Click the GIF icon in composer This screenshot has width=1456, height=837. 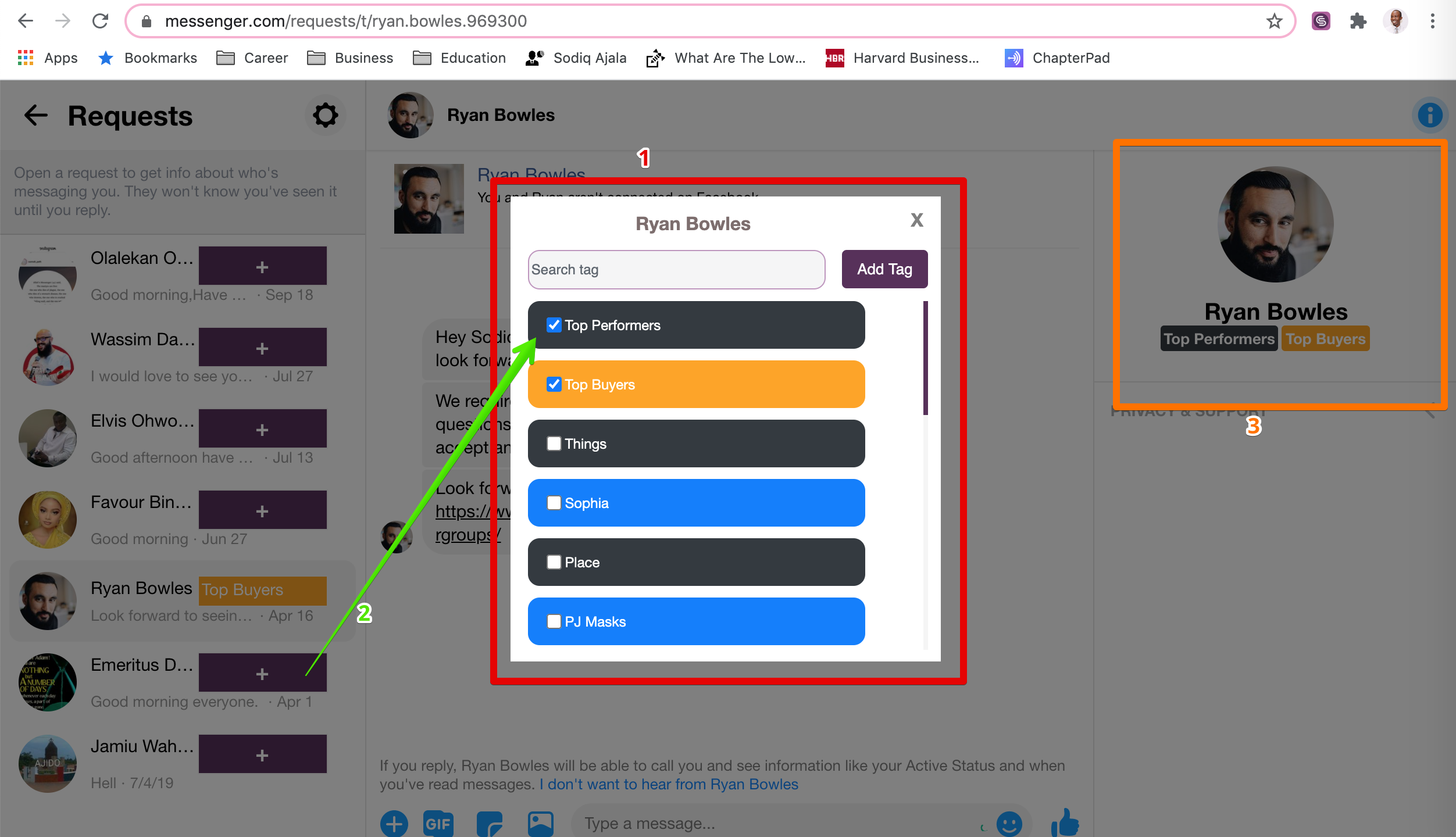(437, 823)
